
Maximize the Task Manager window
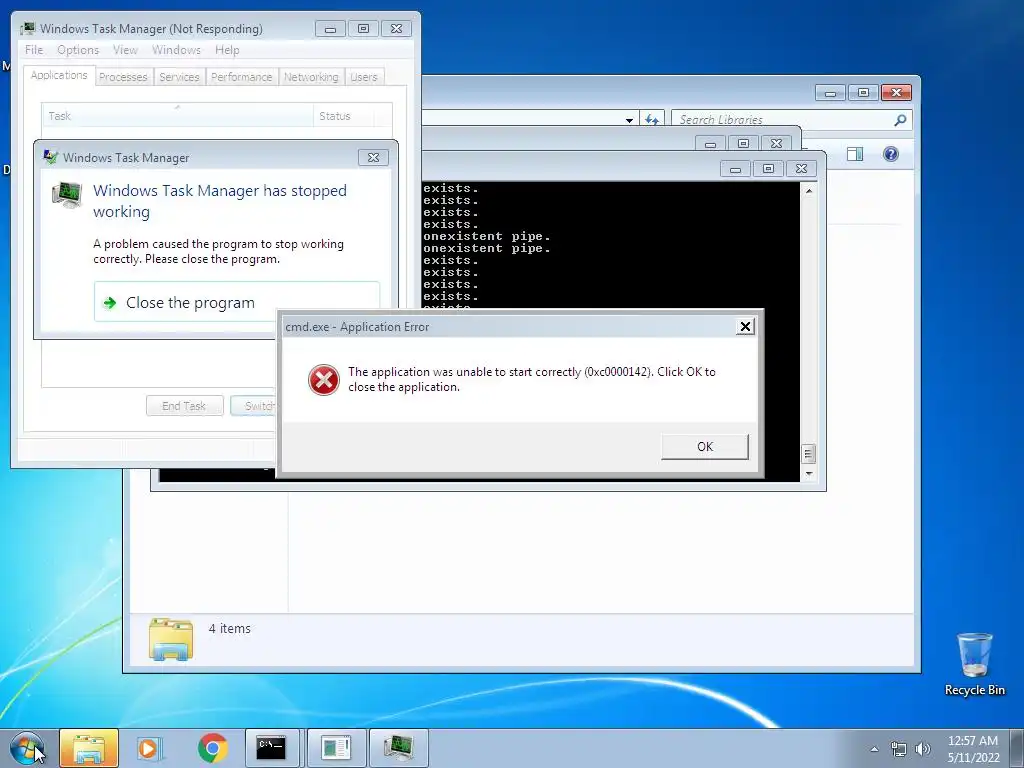click(363, 29)
